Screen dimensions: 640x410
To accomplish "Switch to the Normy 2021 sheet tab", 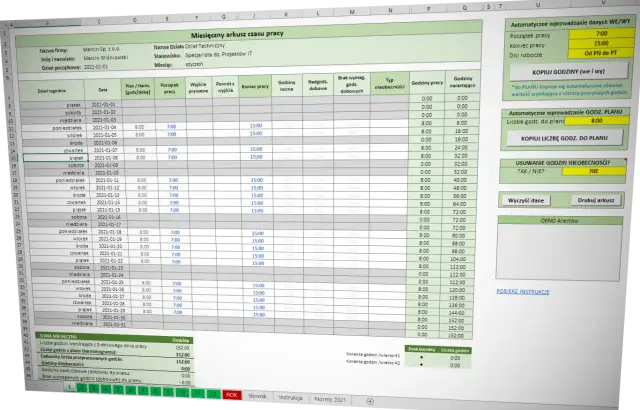I will pos(331,399).
